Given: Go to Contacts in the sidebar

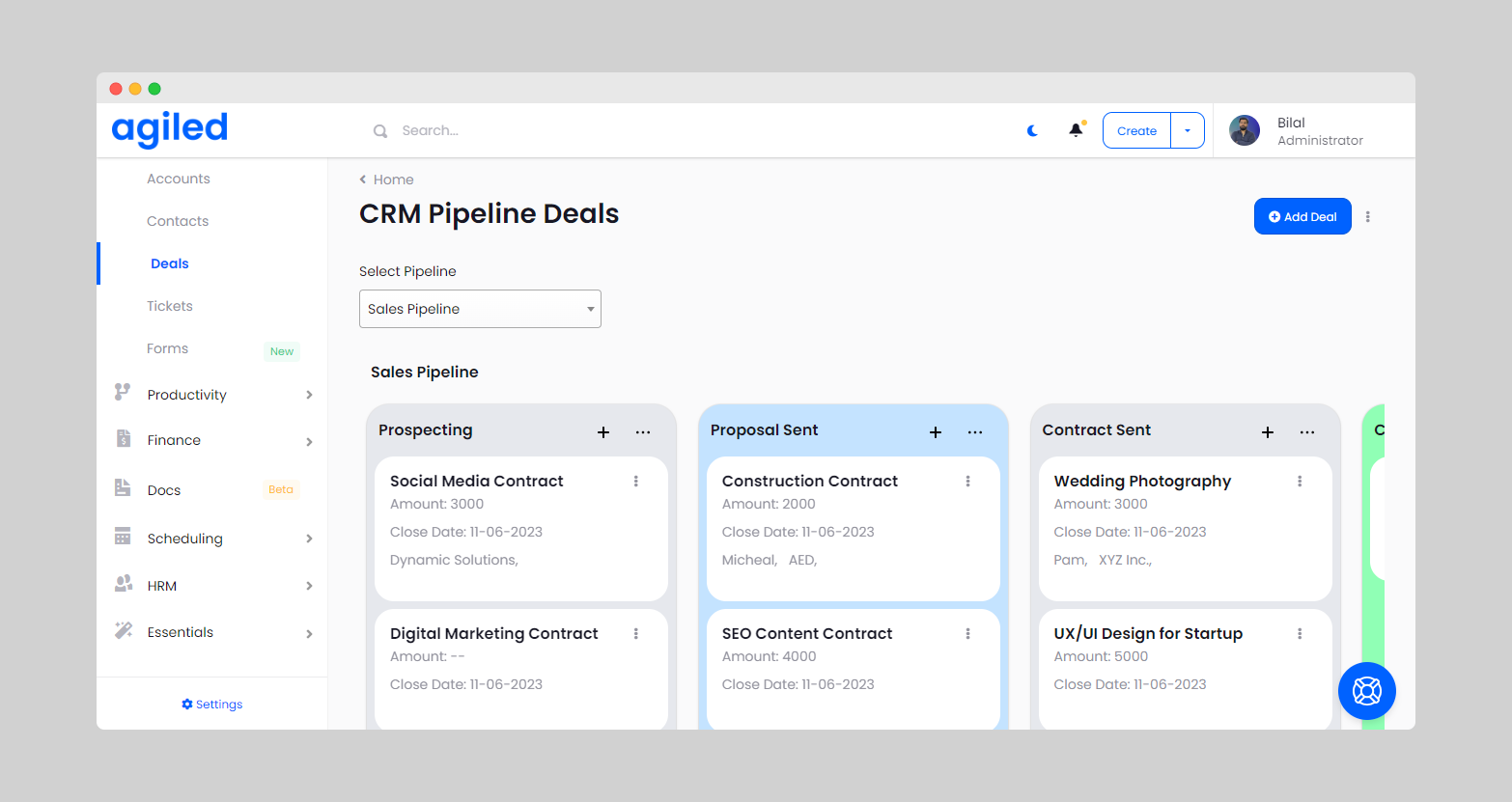Looking at the screenshot, I should [x=178, y=221].
